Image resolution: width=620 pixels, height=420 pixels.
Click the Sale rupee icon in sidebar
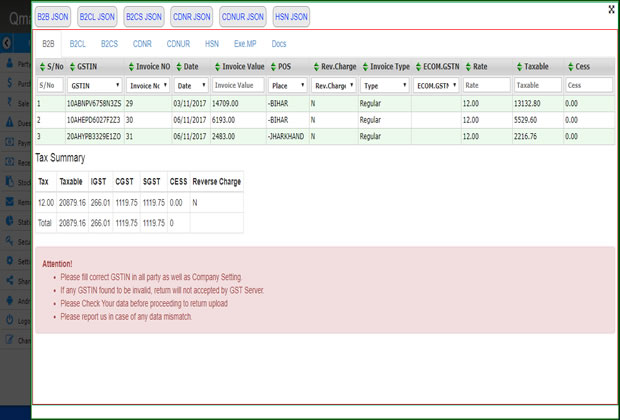coord(10,103)
